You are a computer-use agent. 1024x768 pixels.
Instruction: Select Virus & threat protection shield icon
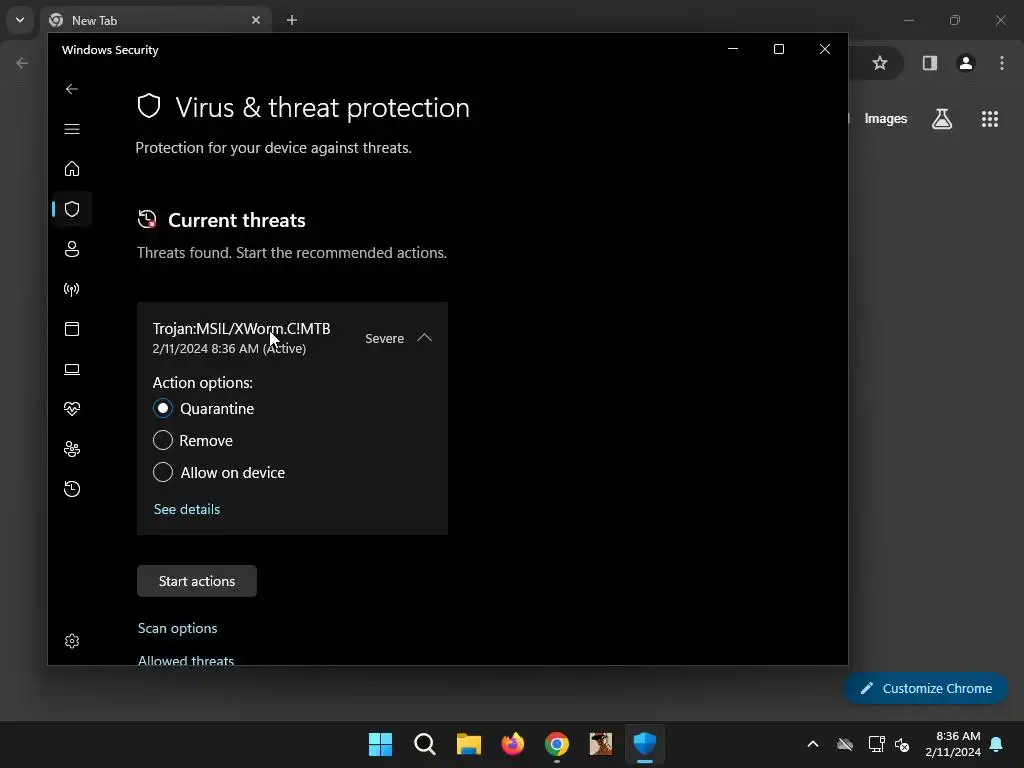72,209
